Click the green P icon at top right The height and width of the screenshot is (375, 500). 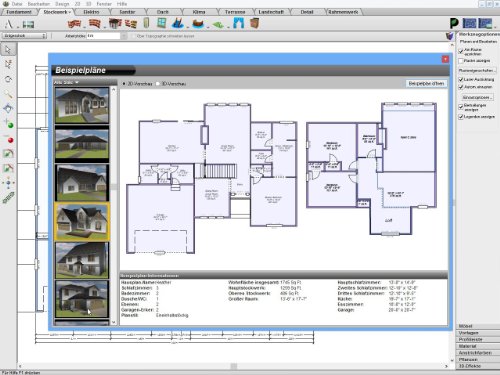[454, 23]
